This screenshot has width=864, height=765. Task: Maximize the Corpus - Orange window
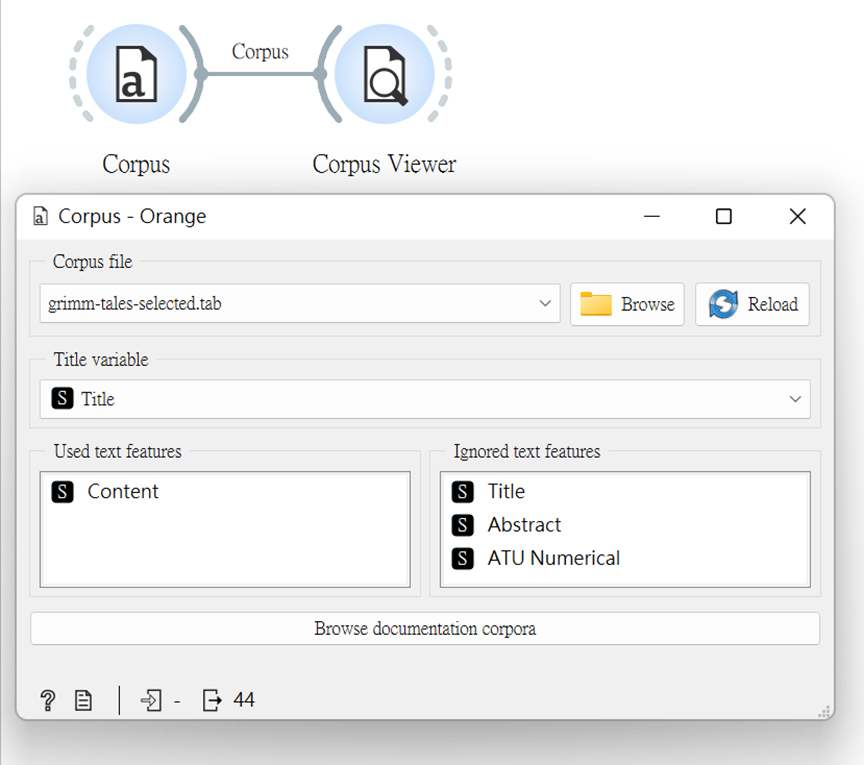[723, 217]
